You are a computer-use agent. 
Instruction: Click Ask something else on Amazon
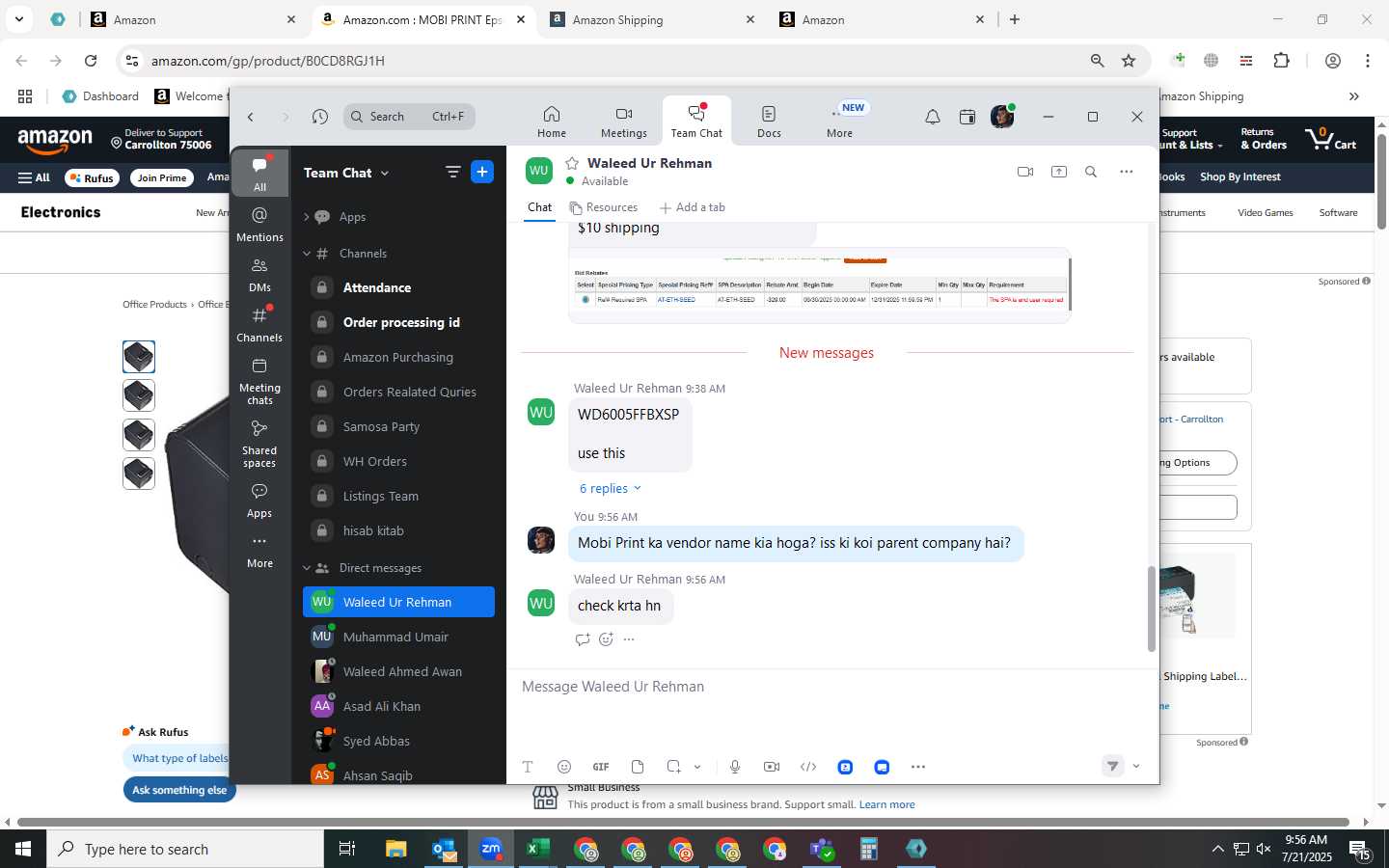(179, 790)
